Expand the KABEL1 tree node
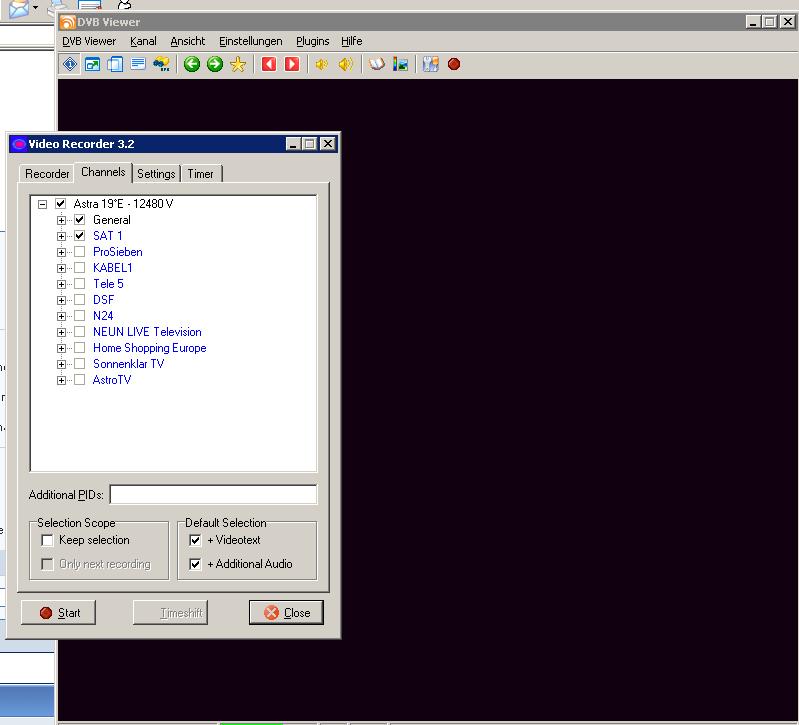Image resolution: width=799 pixels, height=725 pixels. (x=61, y=268)
